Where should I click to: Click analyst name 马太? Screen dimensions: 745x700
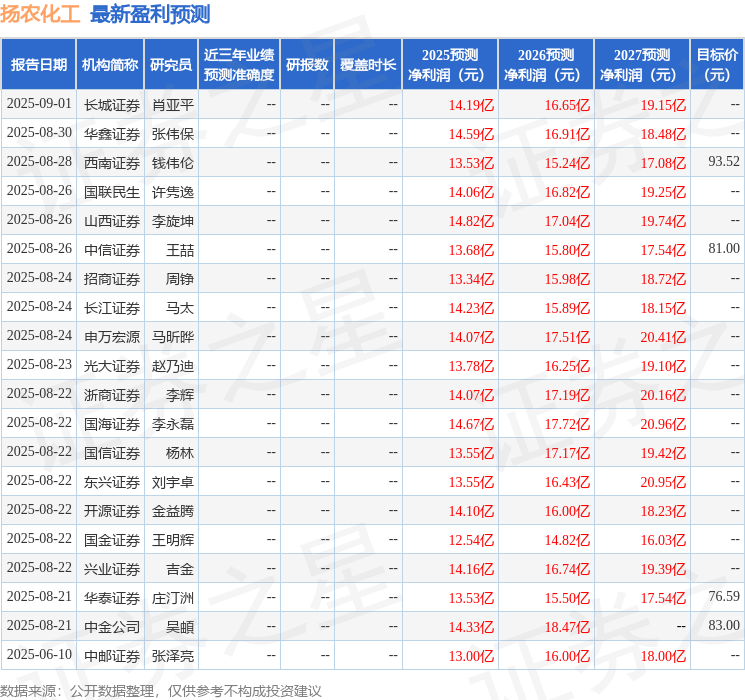click(x=180, y=308)
